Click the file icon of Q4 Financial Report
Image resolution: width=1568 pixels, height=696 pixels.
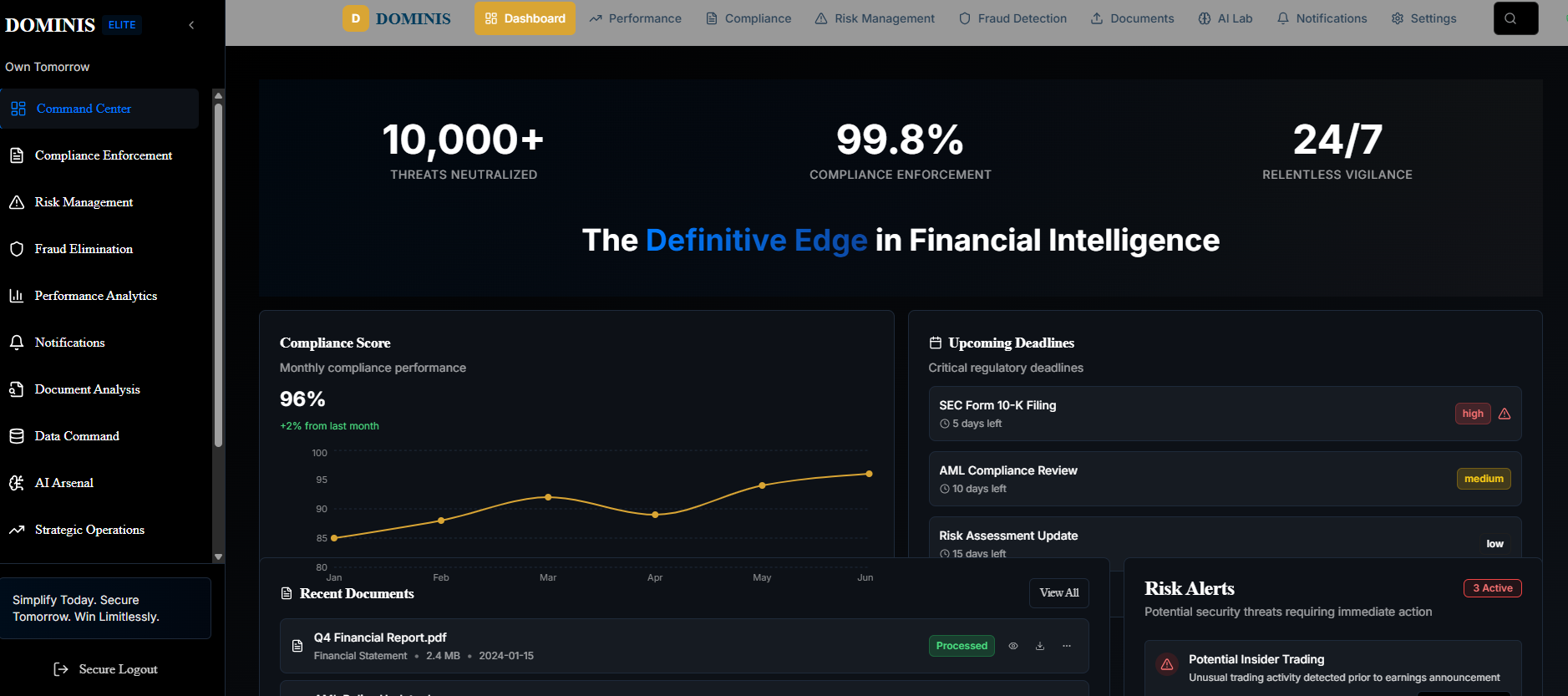point(297,646)
